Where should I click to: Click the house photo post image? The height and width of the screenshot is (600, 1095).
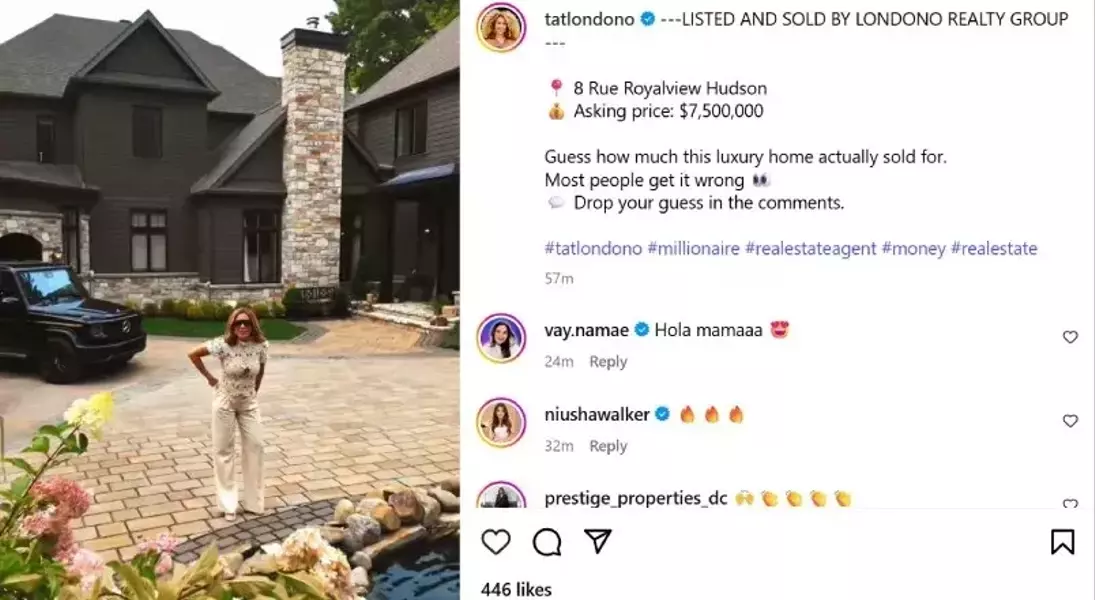[230, 300]
